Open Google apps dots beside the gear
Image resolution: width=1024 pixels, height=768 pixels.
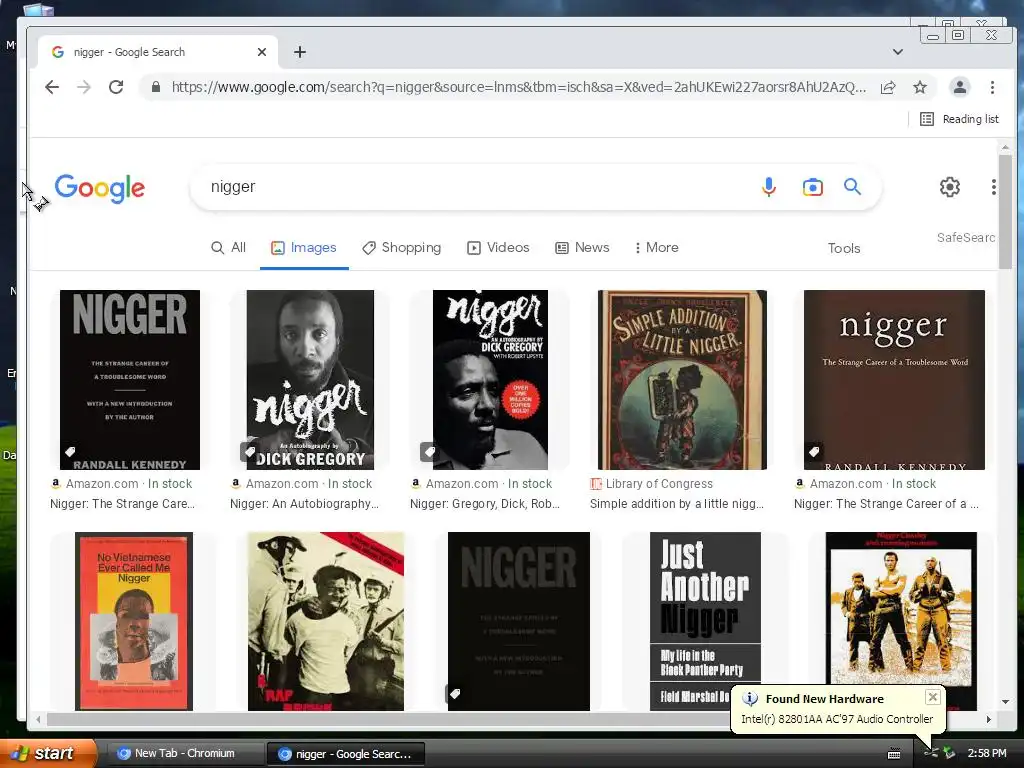click(993, 187)
